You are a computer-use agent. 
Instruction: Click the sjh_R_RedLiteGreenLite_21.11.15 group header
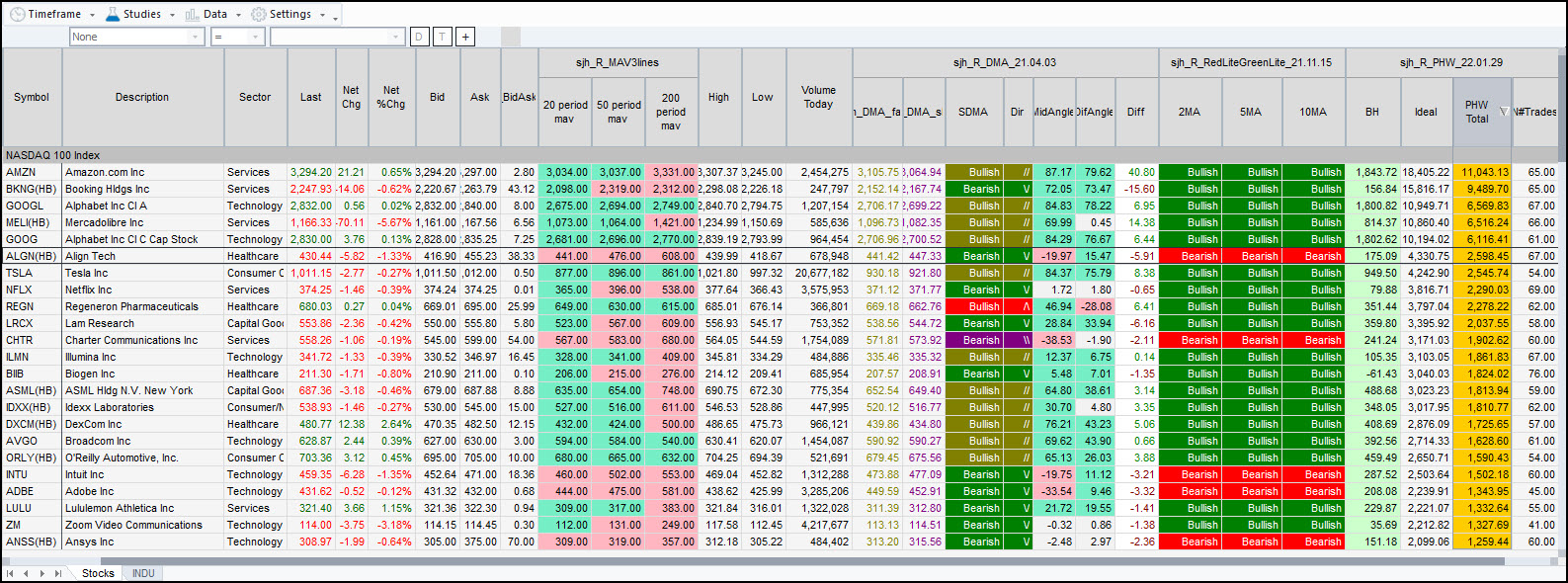[1251, 62]
